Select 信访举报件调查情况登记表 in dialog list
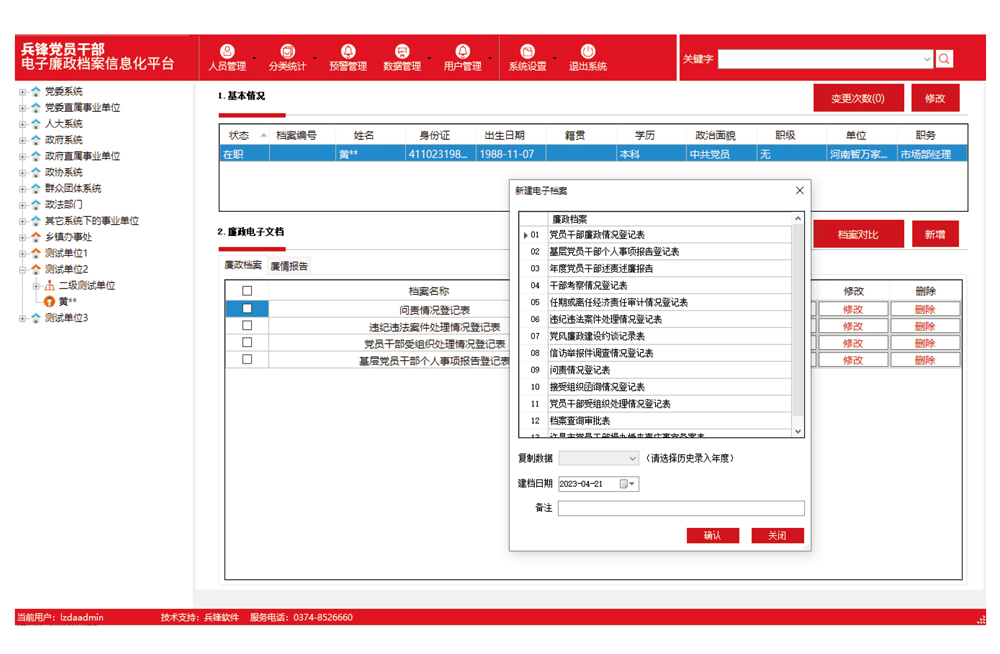 click(x=669, y=353)
